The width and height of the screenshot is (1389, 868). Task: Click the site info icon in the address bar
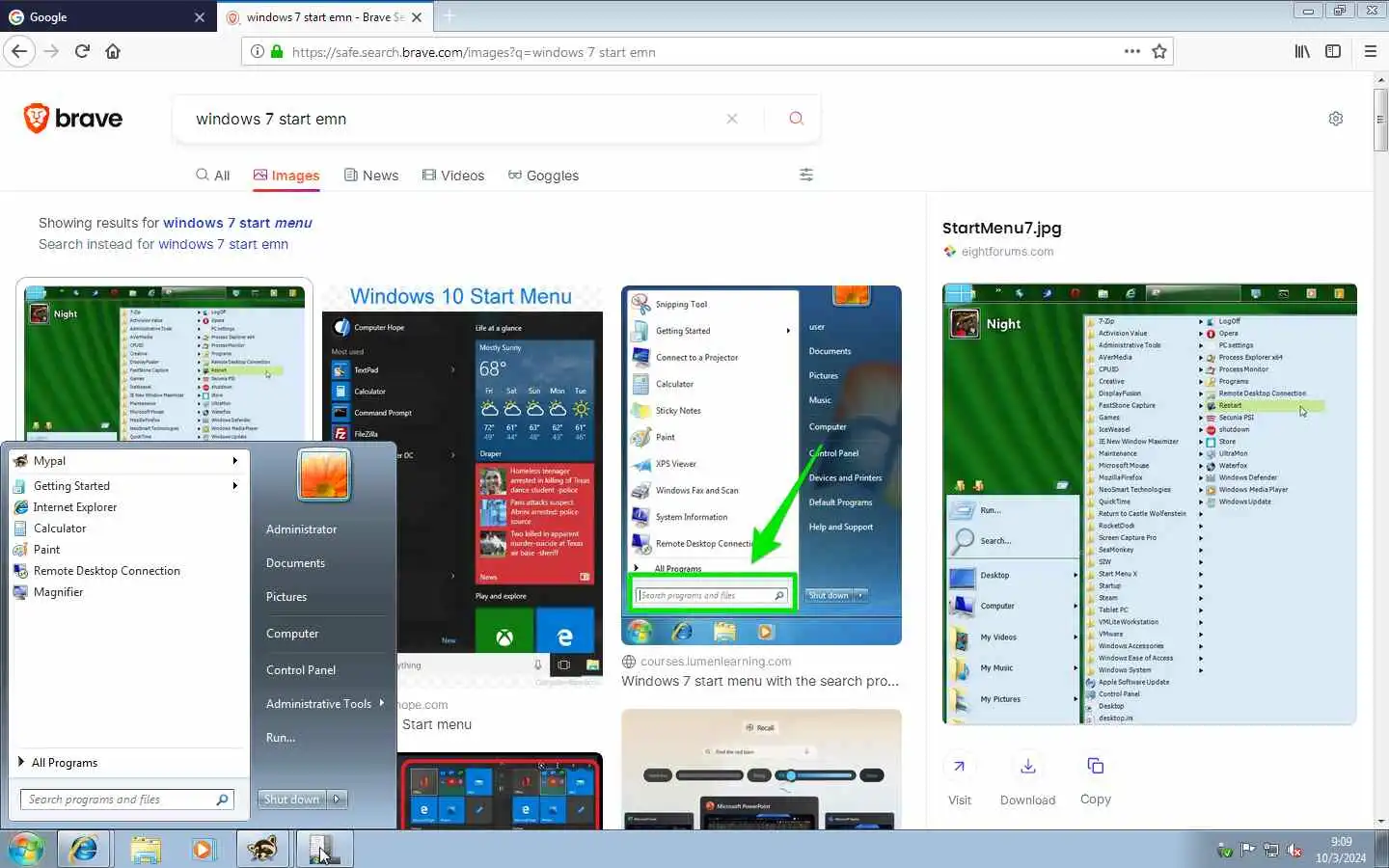pos(258,52)
